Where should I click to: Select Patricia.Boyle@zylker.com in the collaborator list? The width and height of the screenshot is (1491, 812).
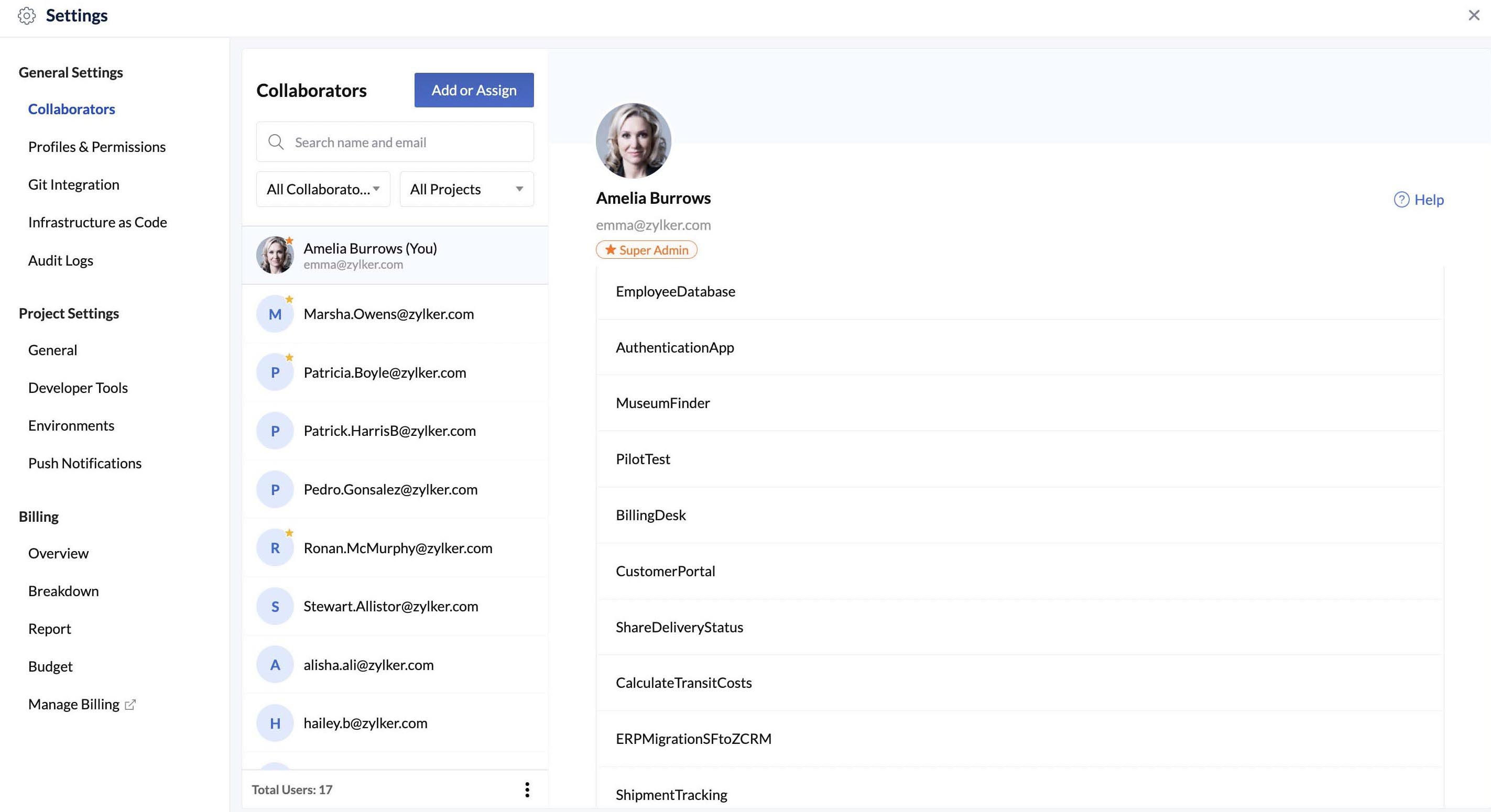pos(385,372)
